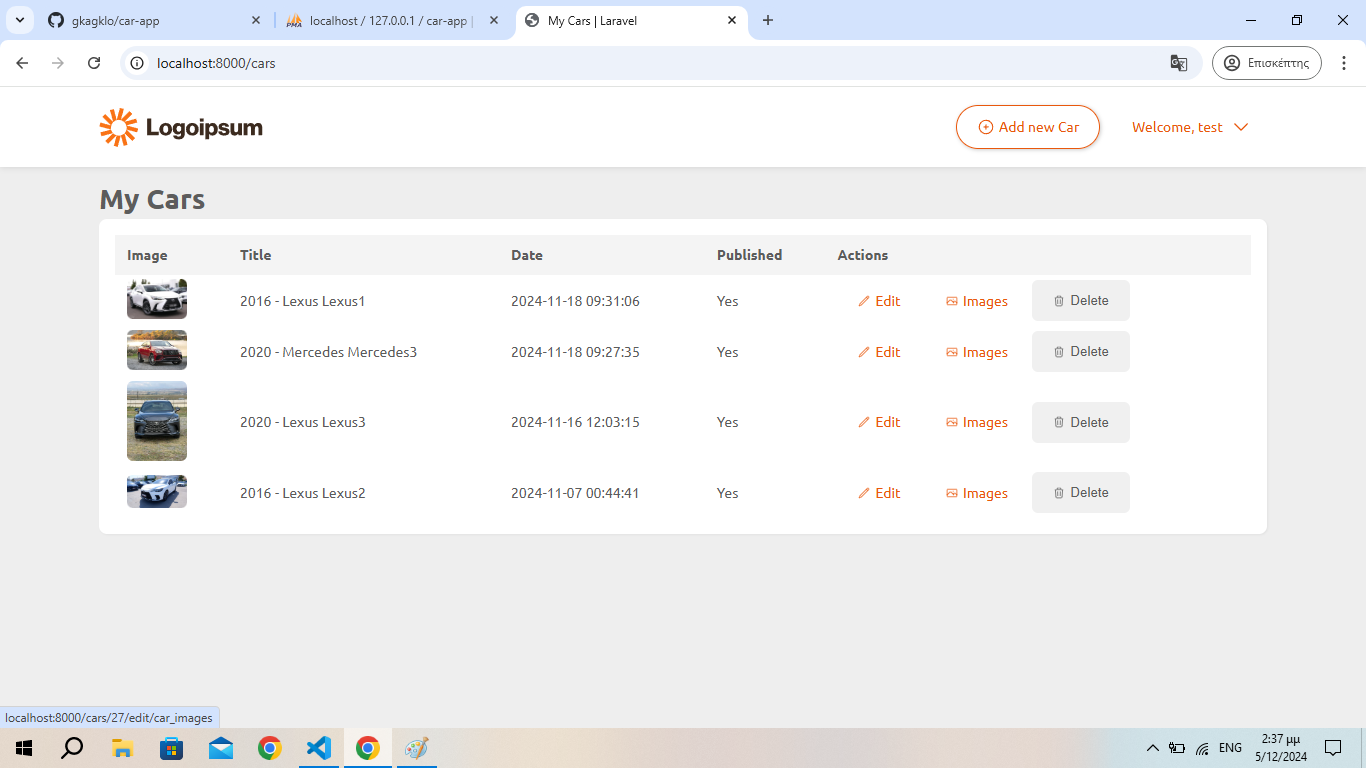Image resolution: width=1366 pixels, height=768 pixels.
Task: Select the title text 2016 - Lexus Lexus2
Action: coord(303,493)
